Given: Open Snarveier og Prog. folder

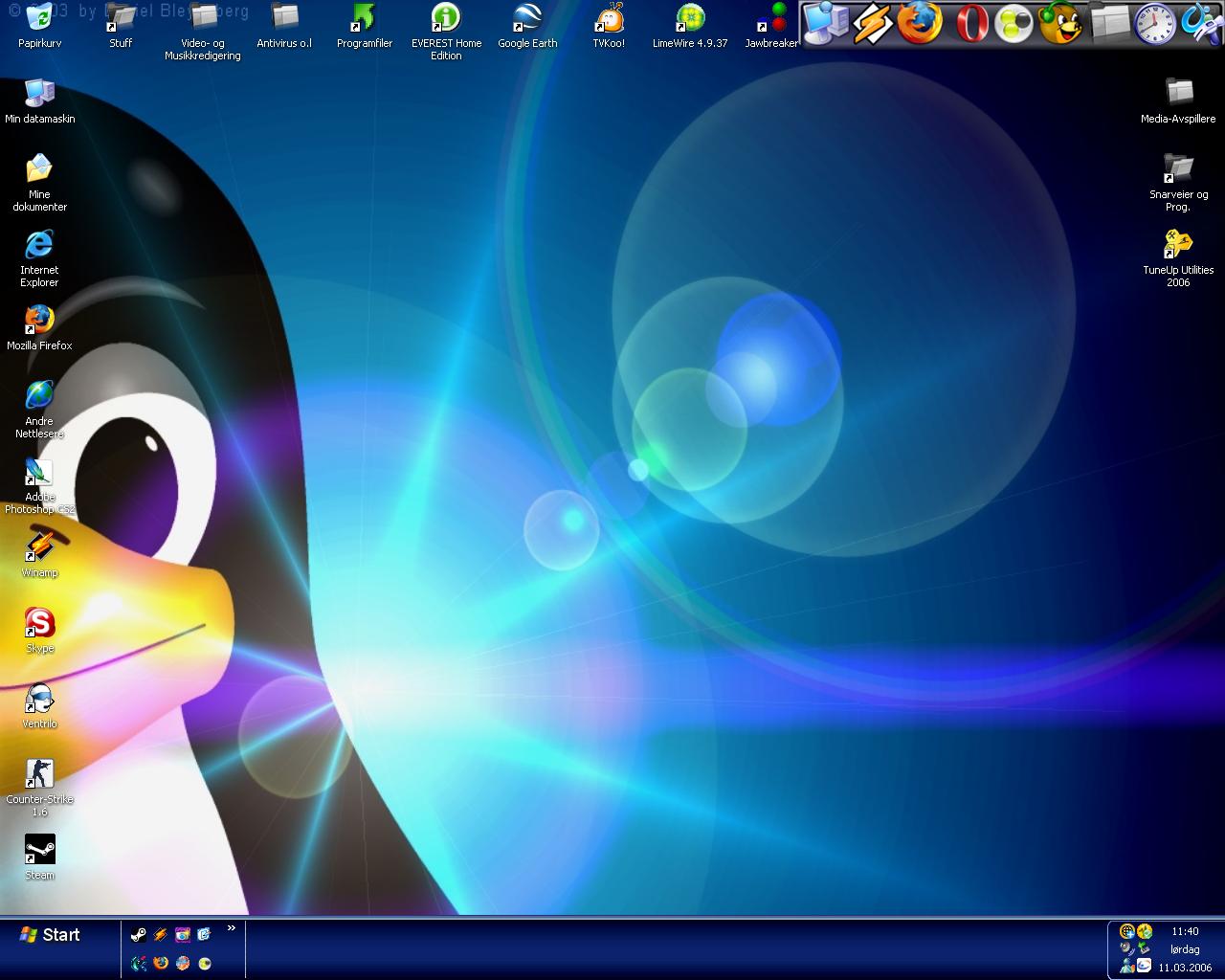Looking at the screenshot, I should click(x=1178, y=182).
